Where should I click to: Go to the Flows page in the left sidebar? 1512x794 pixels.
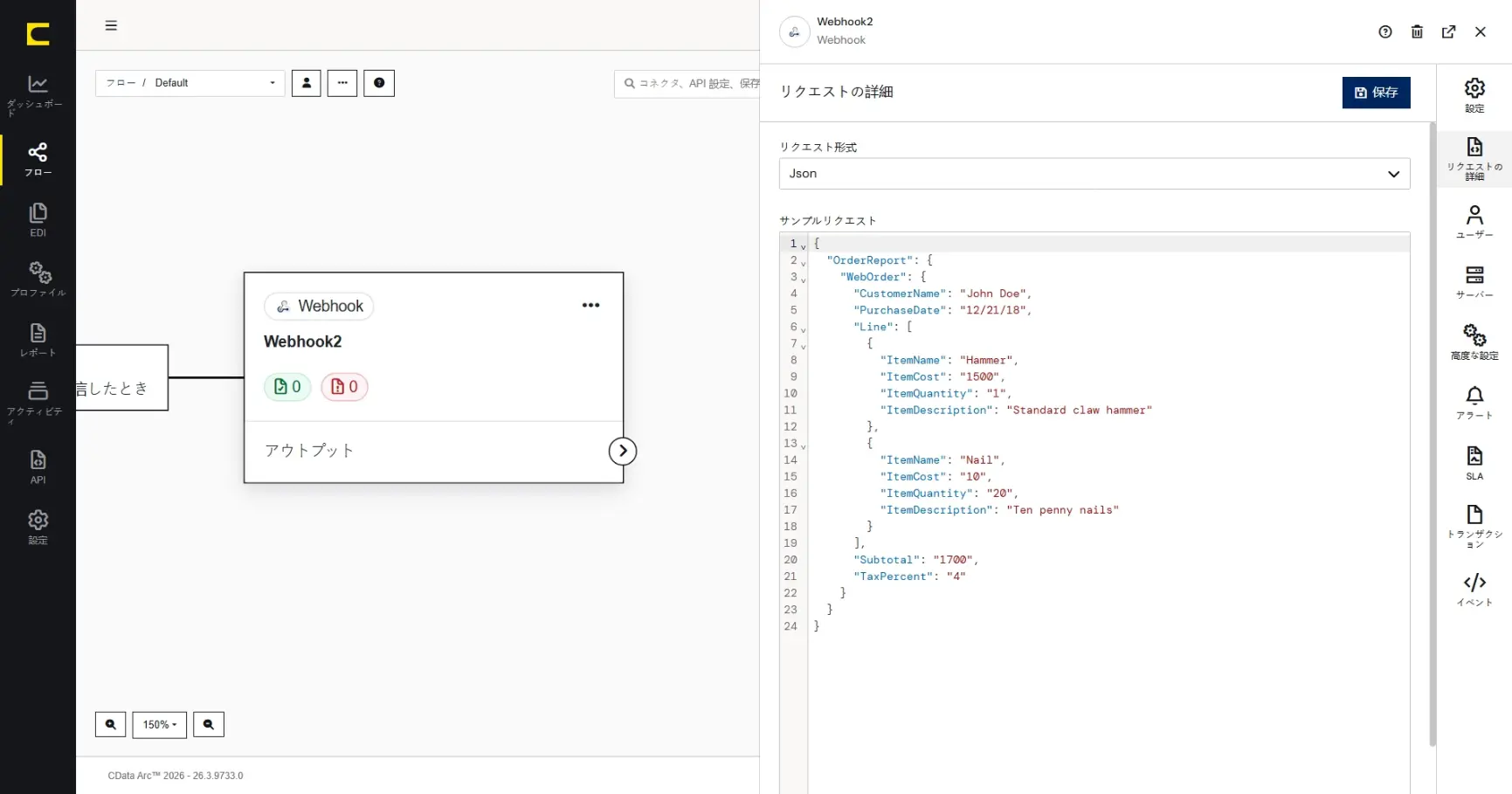(38, 160)
